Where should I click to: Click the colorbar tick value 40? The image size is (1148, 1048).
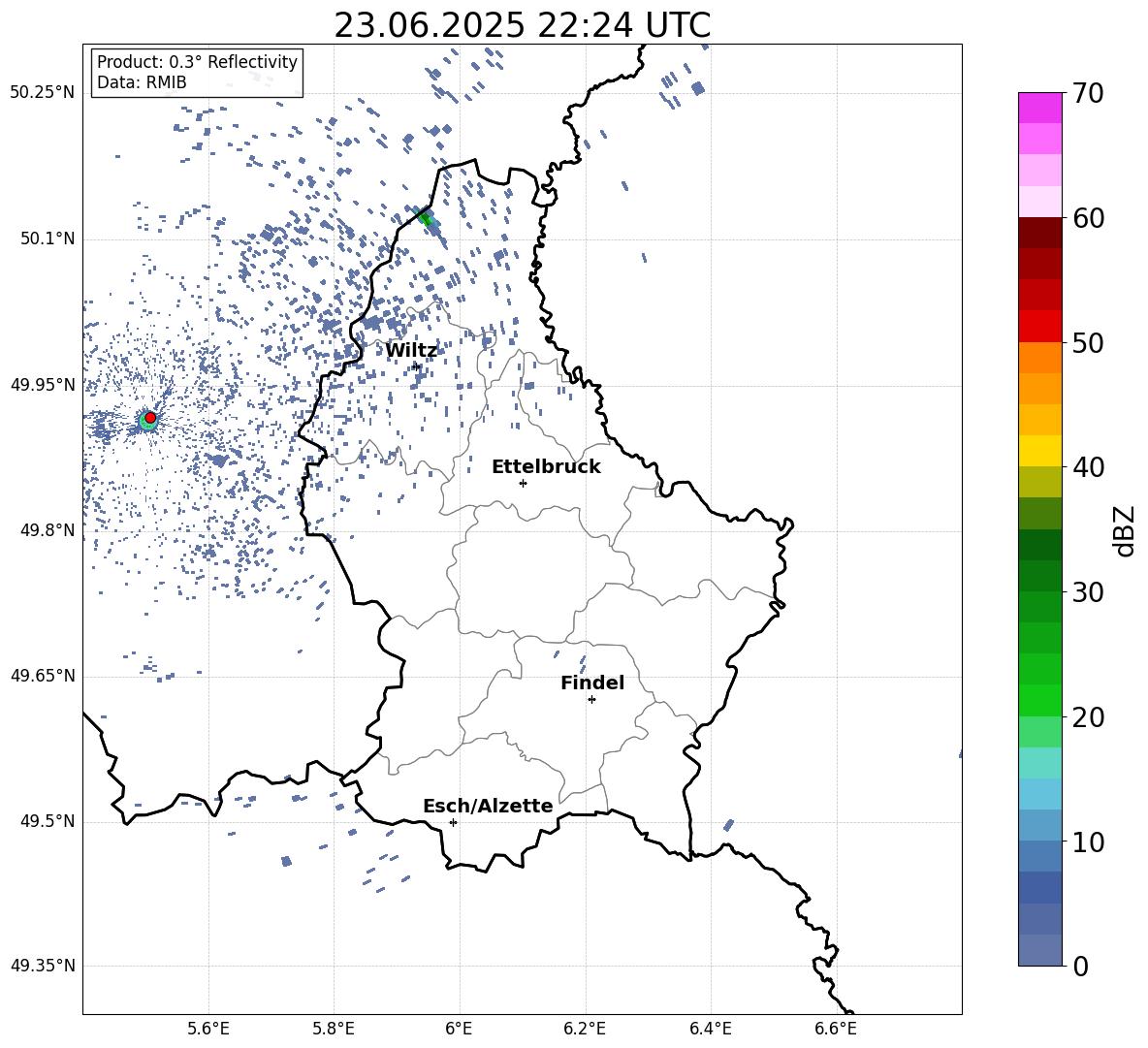pyautogui.click(x=1088, y=467)
